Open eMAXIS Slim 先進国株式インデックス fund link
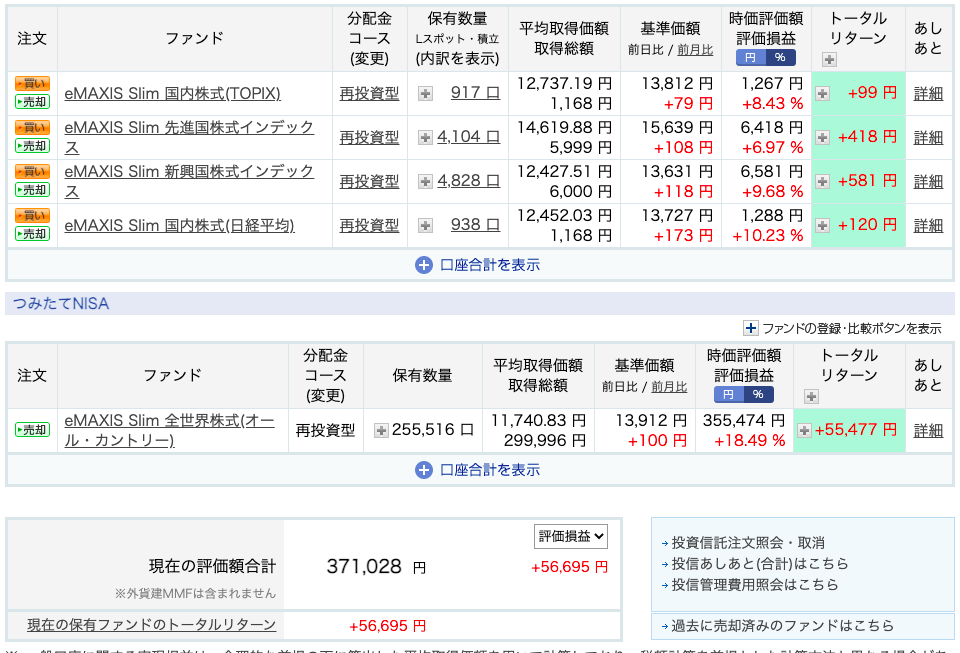This screenshot has width=960, height=653. (189, 138)
